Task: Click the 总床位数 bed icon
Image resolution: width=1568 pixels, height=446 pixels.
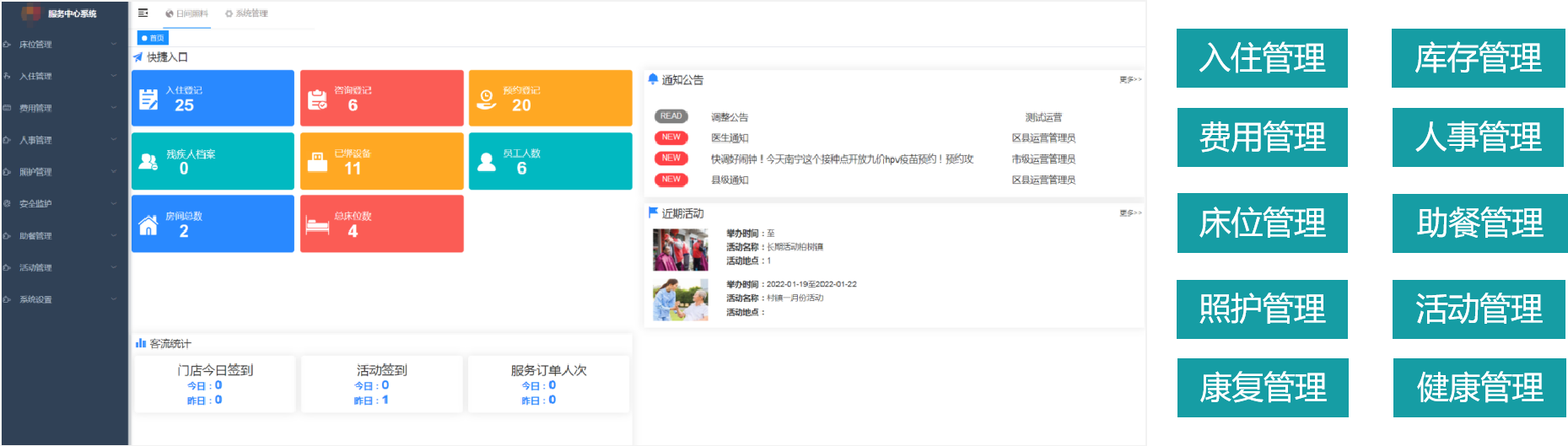Action: pos(317,225)
